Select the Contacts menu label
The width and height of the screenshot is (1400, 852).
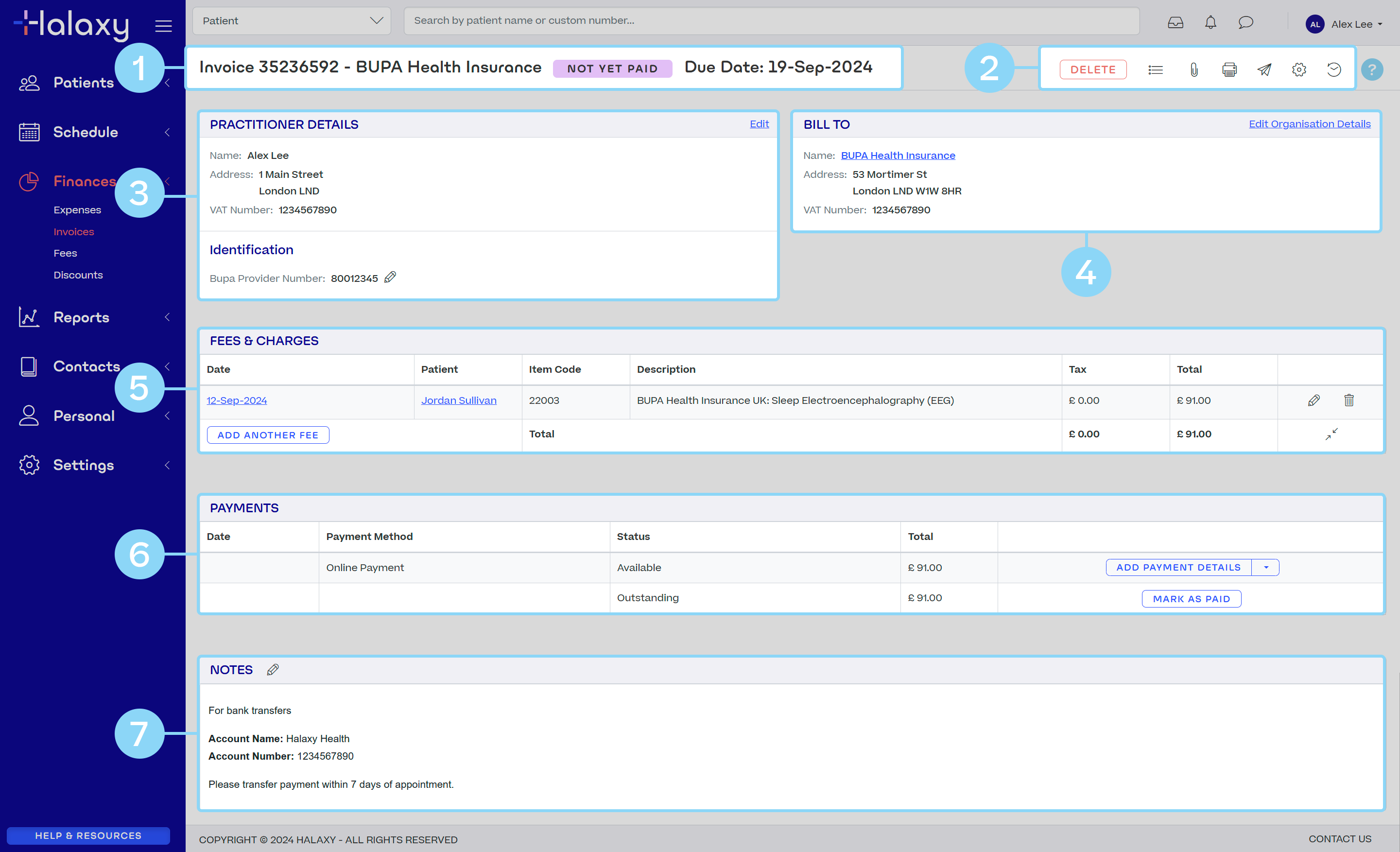tap(86, 366)
